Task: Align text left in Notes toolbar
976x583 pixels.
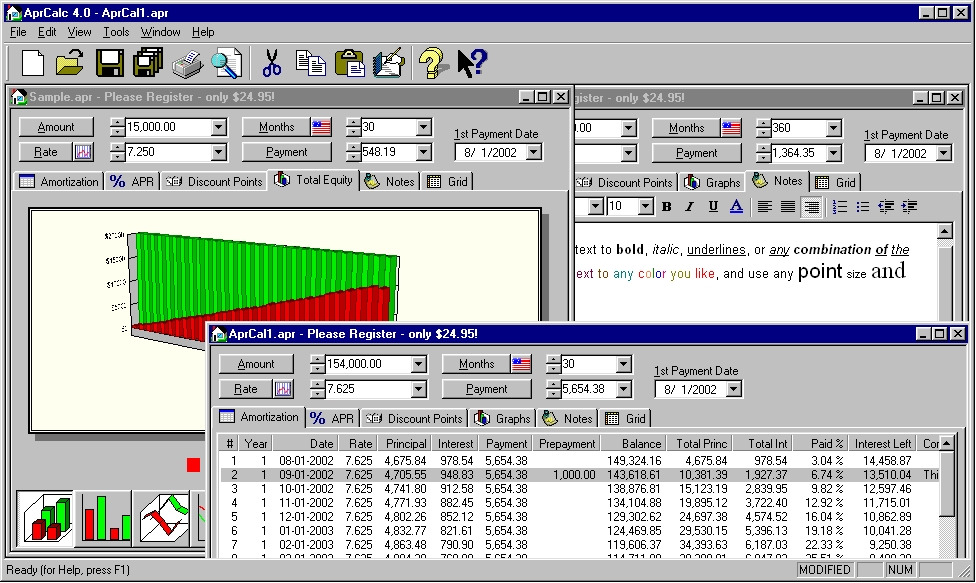Action: 765,207
